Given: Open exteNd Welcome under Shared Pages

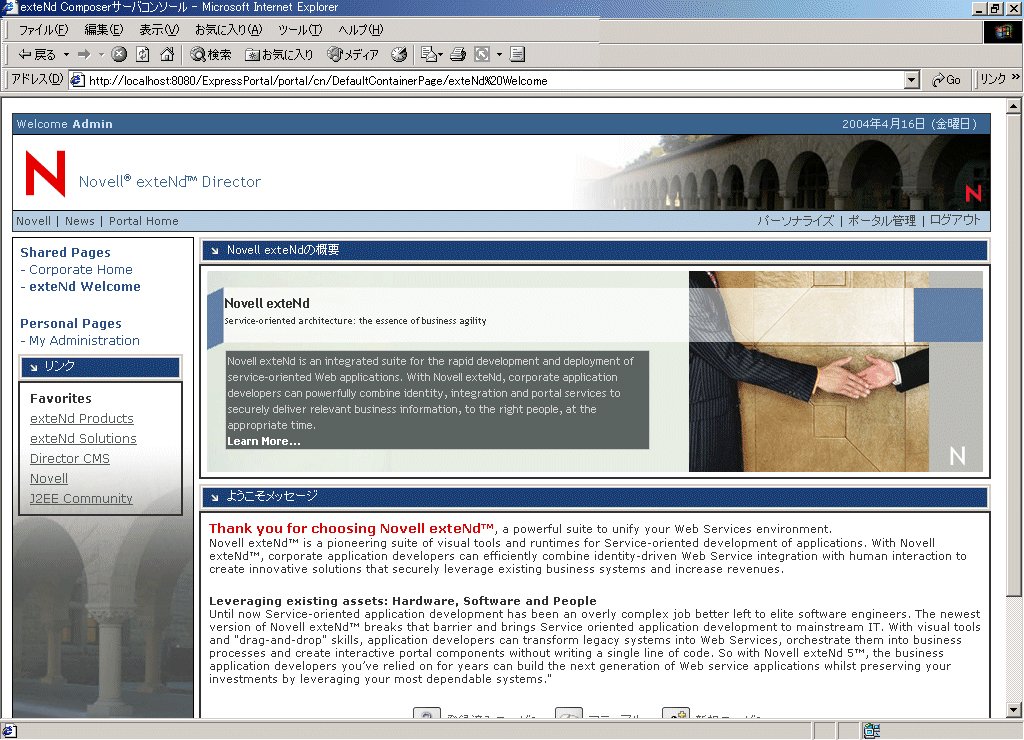Looking at the screenshot, I should [84, 287].
